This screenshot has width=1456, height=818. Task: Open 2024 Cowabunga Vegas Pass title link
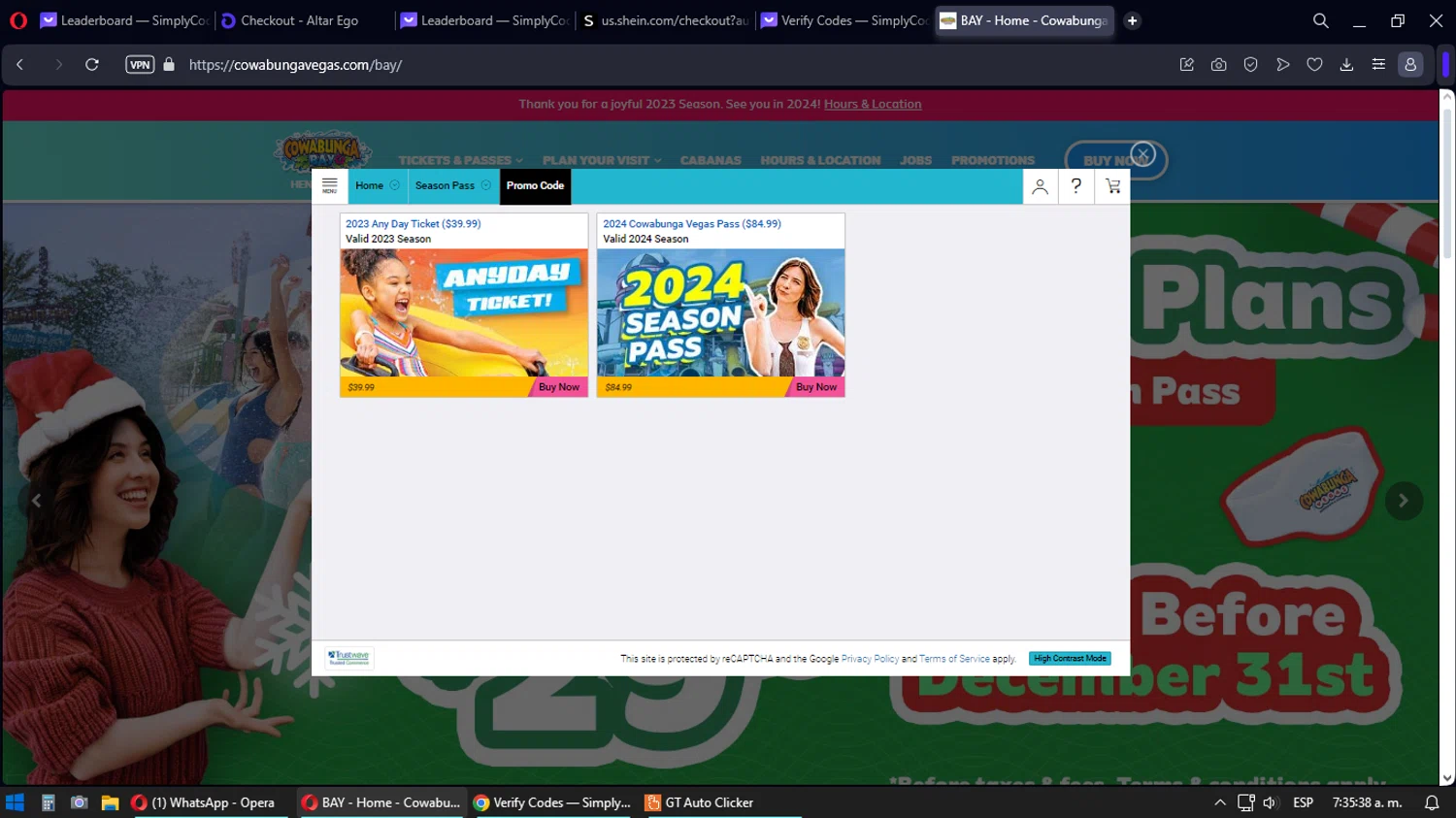pos(691,223)
